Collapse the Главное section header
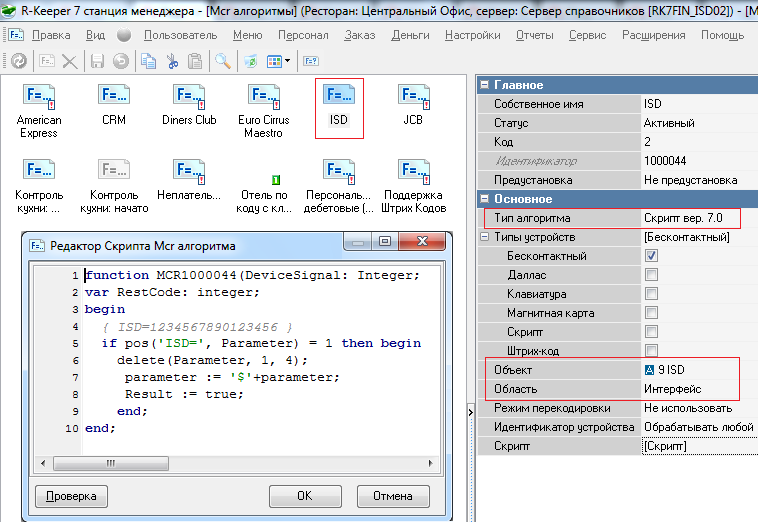 (486, 85)
